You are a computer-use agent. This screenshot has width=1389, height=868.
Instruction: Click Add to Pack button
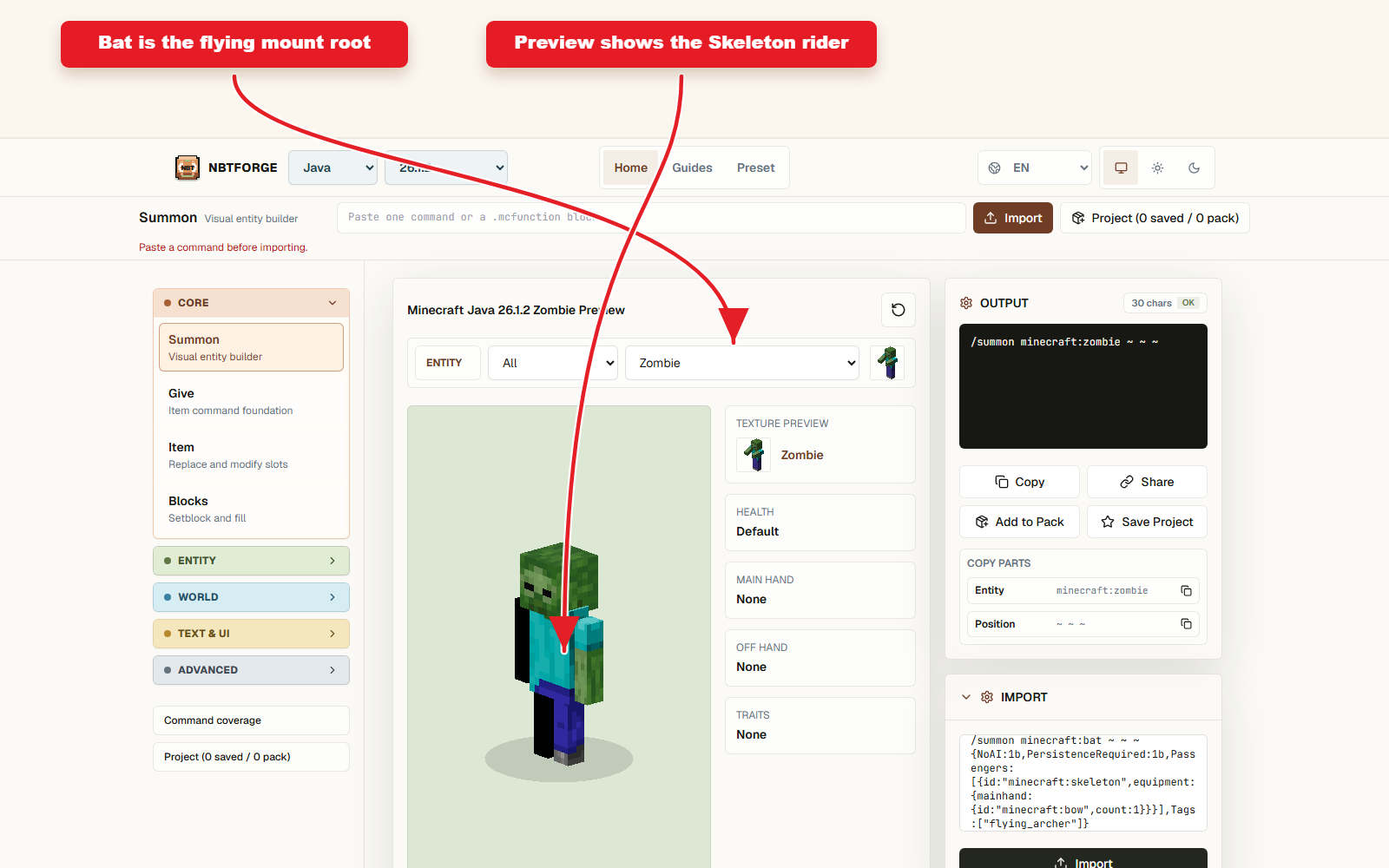point(1019,522)
